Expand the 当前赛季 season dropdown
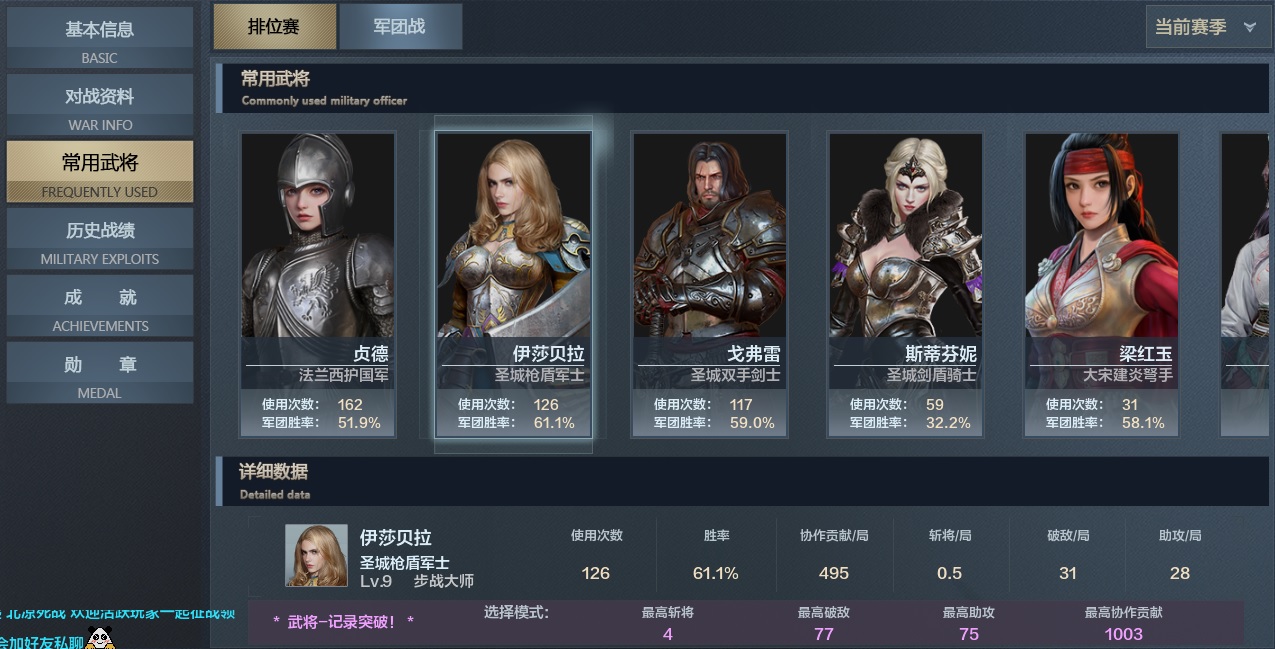This screenshot has height=649, width=1275. 1207,27
